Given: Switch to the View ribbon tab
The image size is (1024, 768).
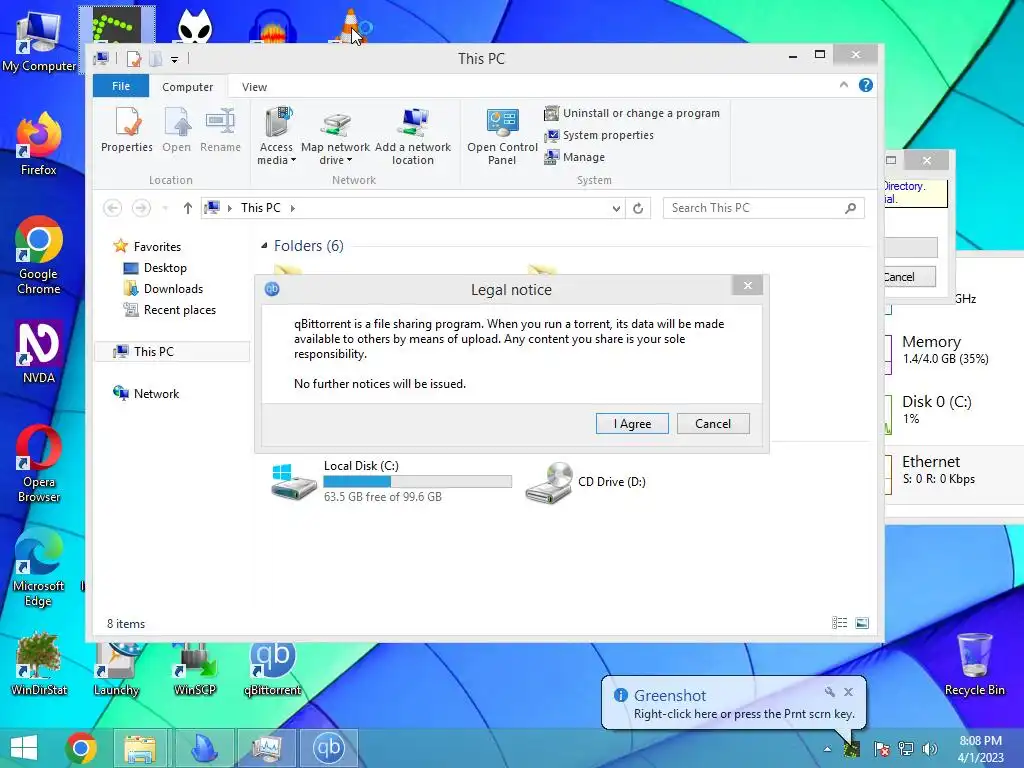Looking at the screenshot, I should pos(254,87).
